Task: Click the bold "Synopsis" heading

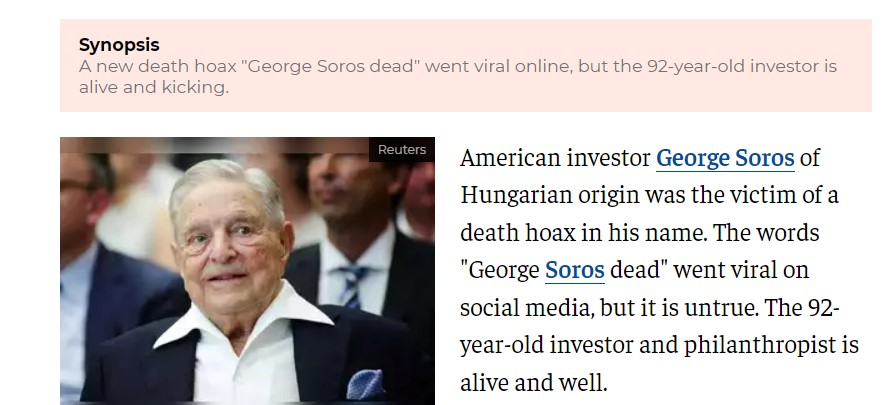Action: tap(119, 45)
